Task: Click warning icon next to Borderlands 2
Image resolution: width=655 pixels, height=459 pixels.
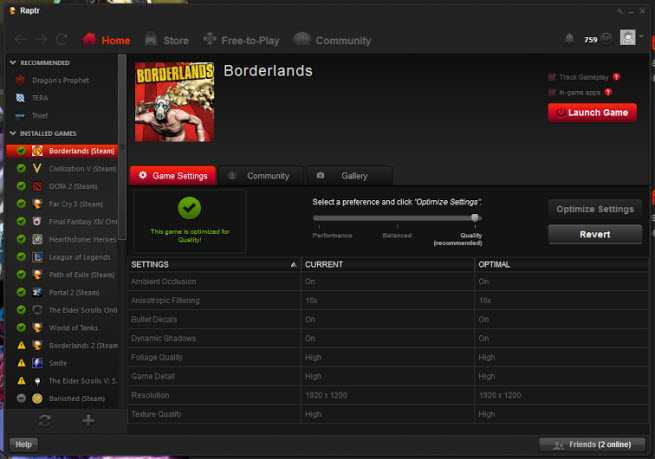Action: [x=21, y=345]
